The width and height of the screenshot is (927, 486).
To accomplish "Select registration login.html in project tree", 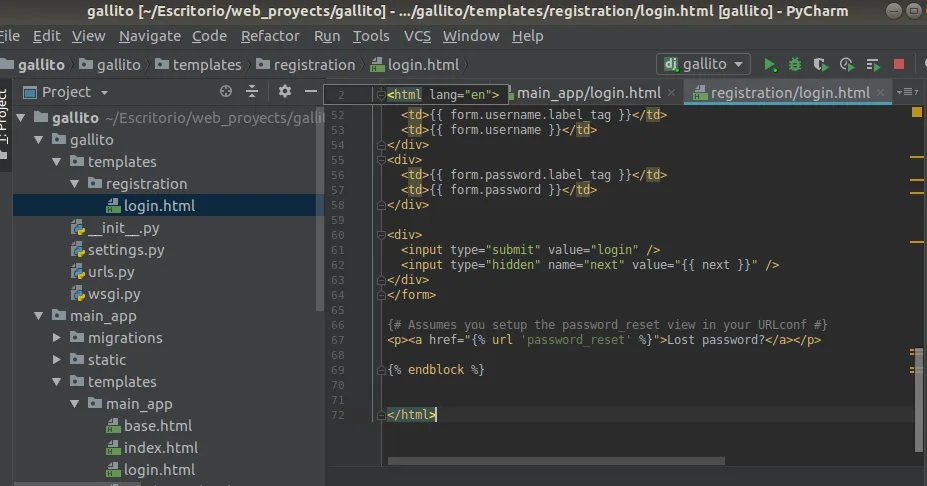I will pos(168,206).
